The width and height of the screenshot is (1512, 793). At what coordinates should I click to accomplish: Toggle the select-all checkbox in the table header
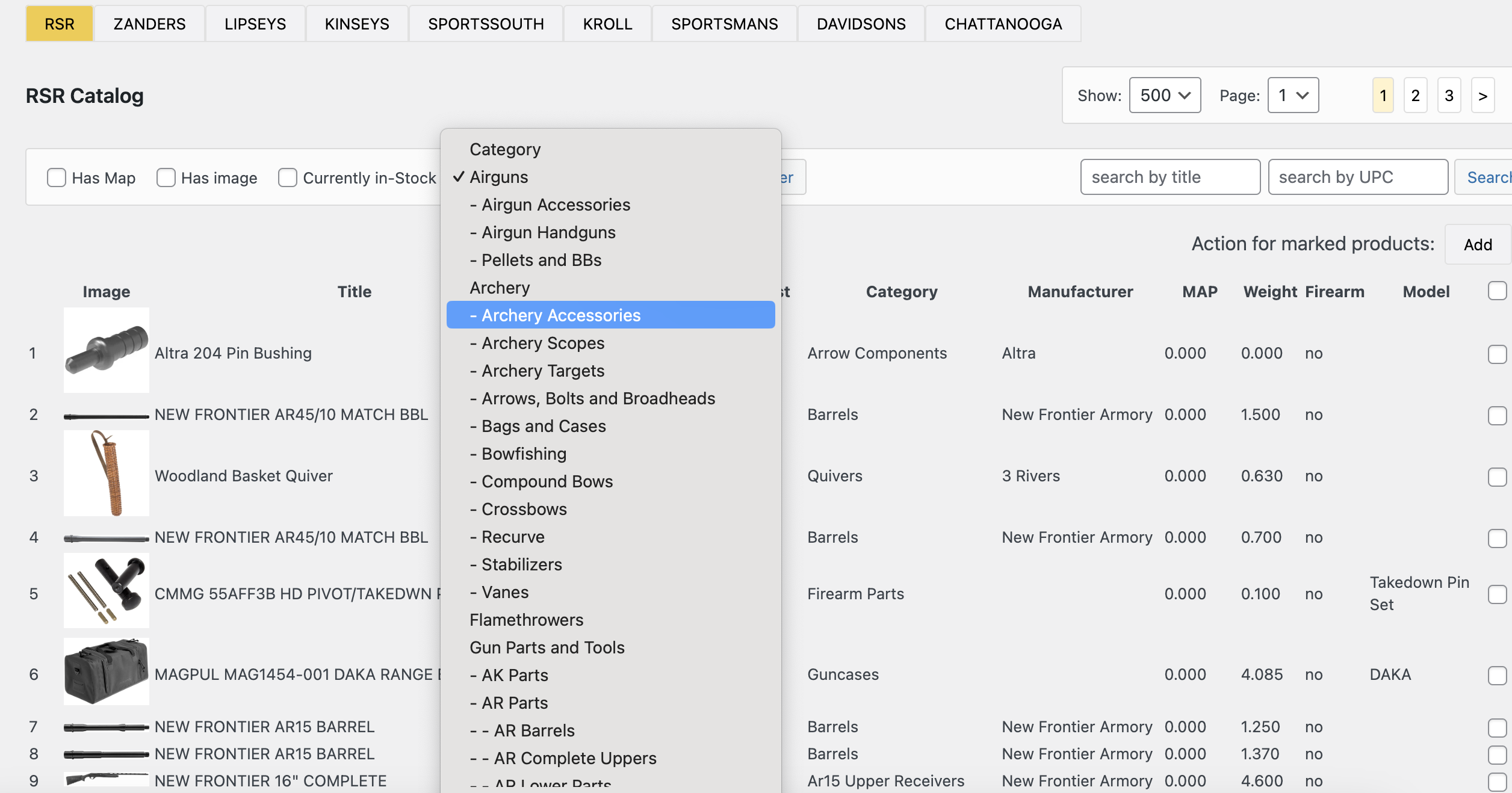point(1497,291)
